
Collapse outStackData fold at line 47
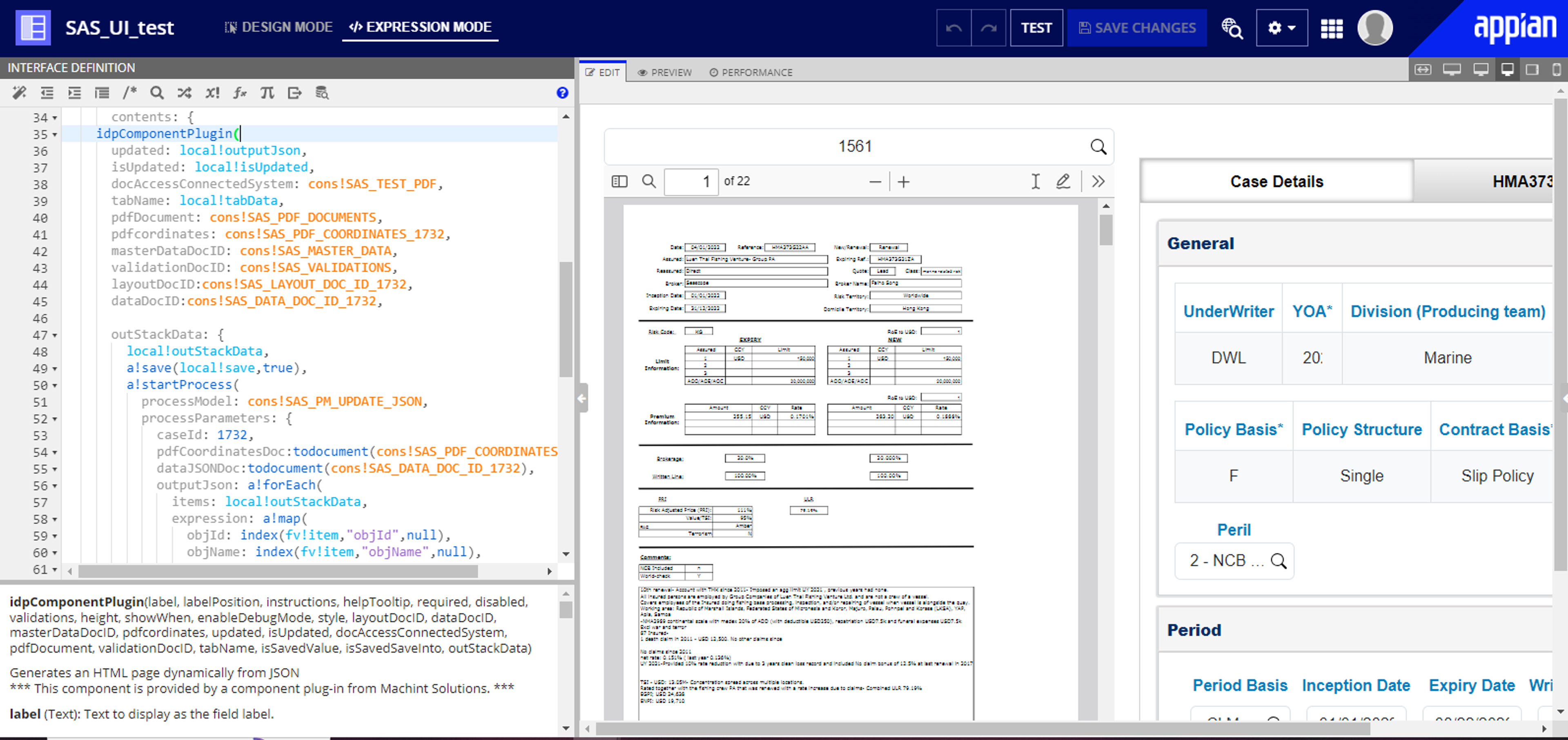tap(55, 335)
